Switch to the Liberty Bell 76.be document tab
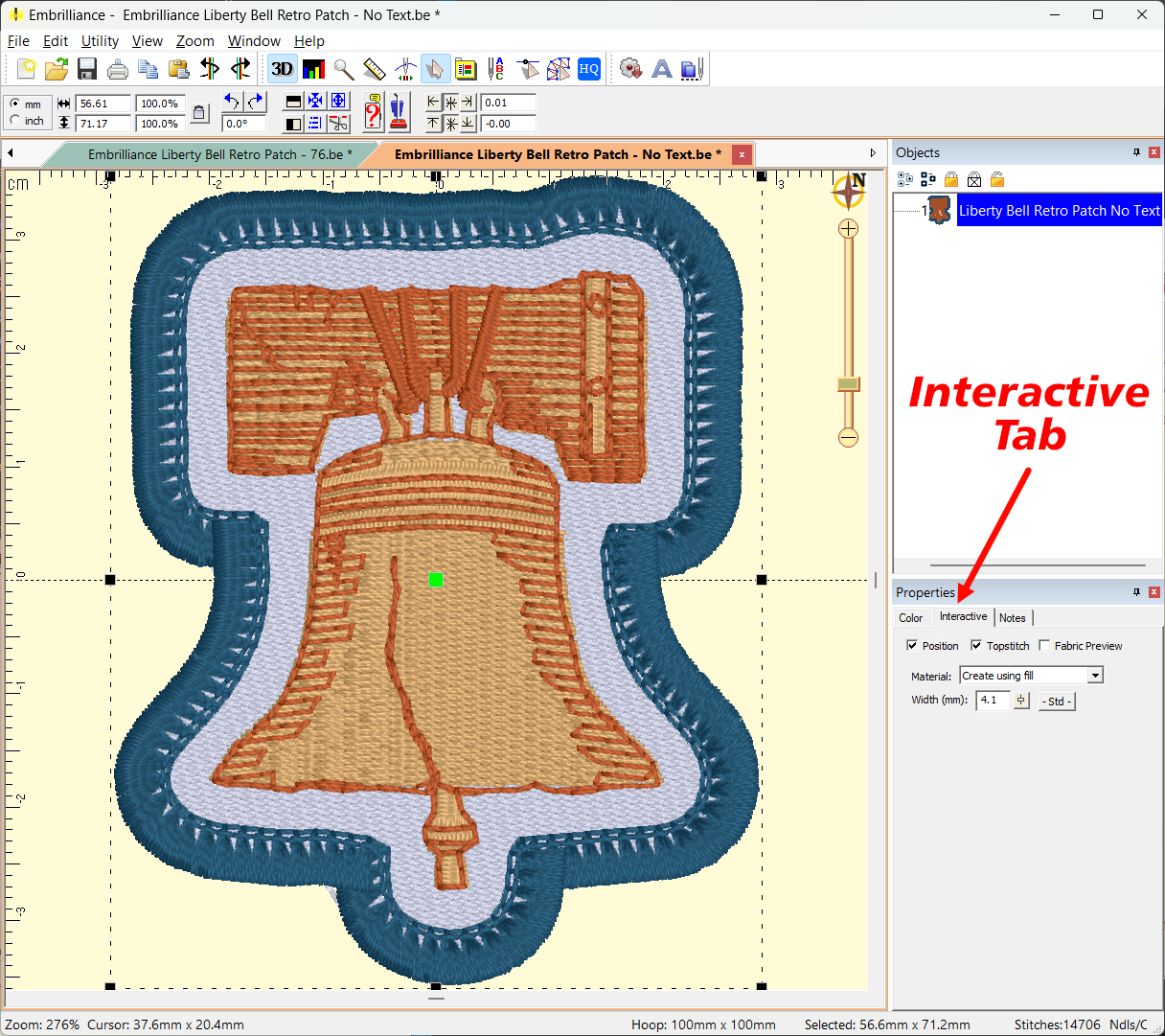The image size is (1165, 1036). point(218,154)
